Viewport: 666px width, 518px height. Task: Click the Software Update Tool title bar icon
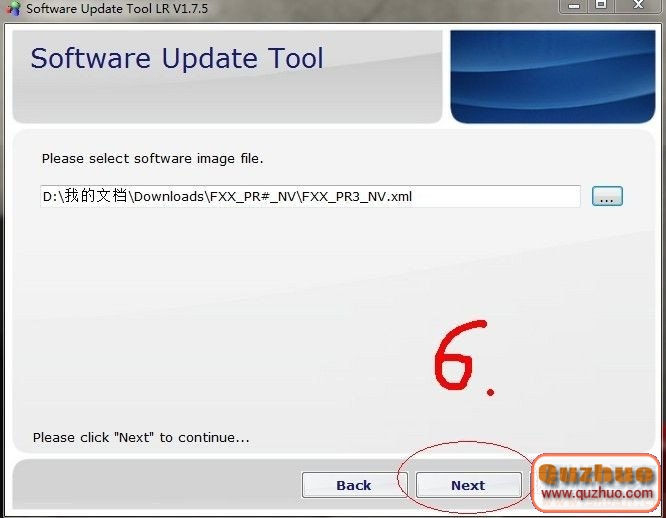pyautogui.click(x=13, y=8)
